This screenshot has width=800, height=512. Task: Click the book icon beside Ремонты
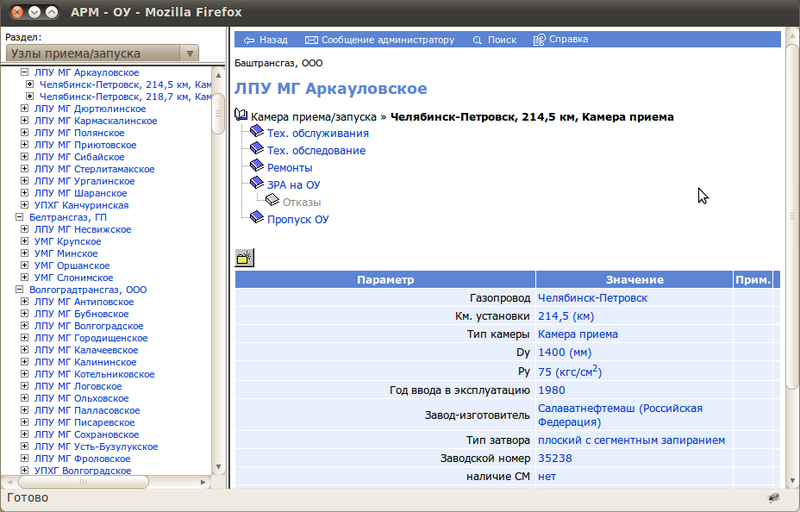[x=257, y=166]
